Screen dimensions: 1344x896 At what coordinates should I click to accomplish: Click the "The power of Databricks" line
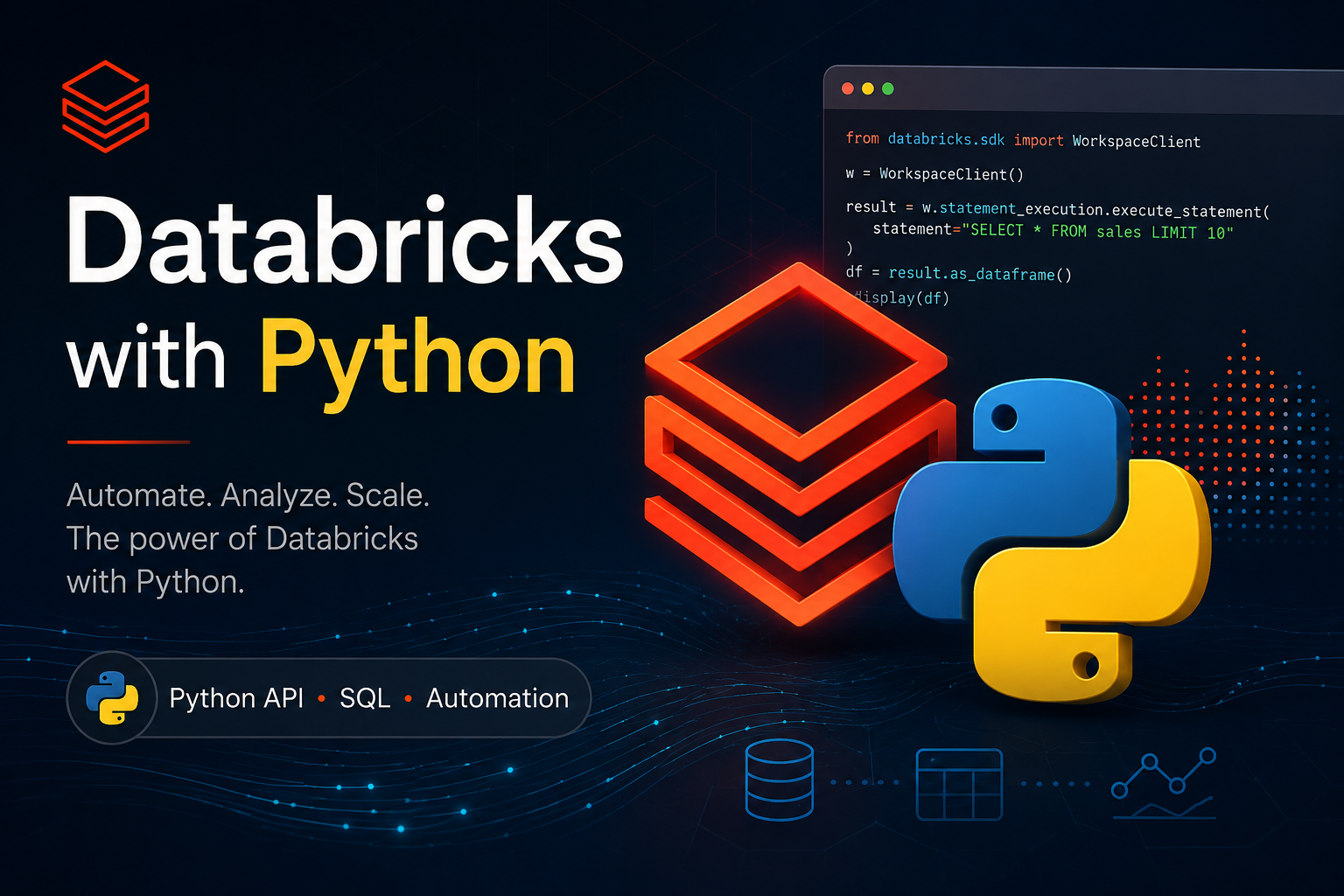click(x=242, y=538)
